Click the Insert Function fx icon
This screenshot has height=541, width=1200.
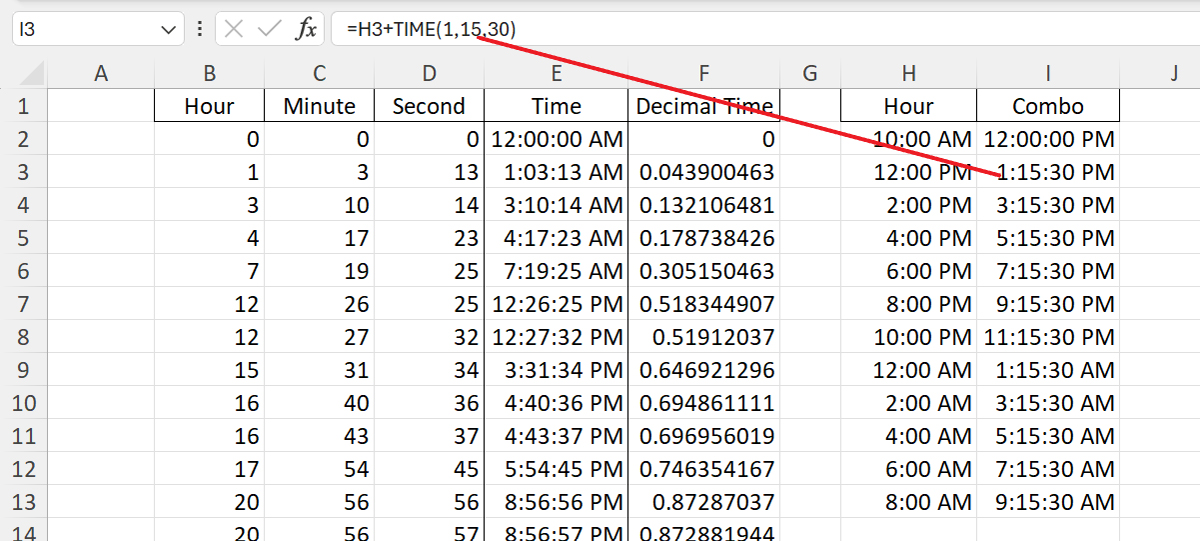click(x=306, y=29)
